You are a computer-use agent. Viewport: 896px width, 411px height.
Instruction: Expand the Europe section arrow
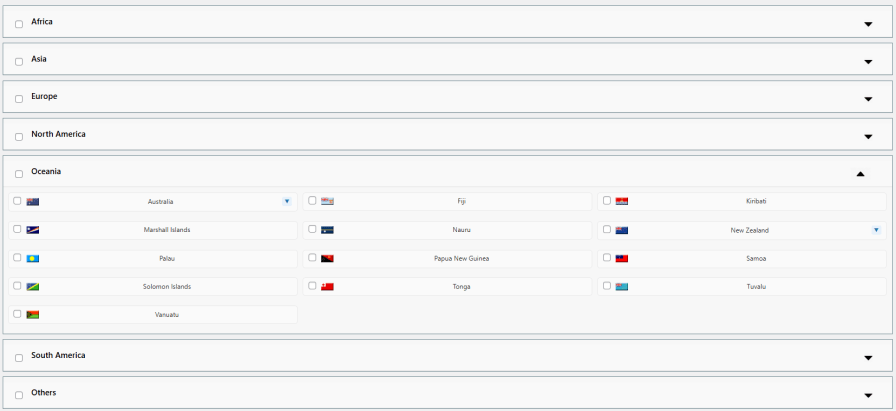click(868, 99)
